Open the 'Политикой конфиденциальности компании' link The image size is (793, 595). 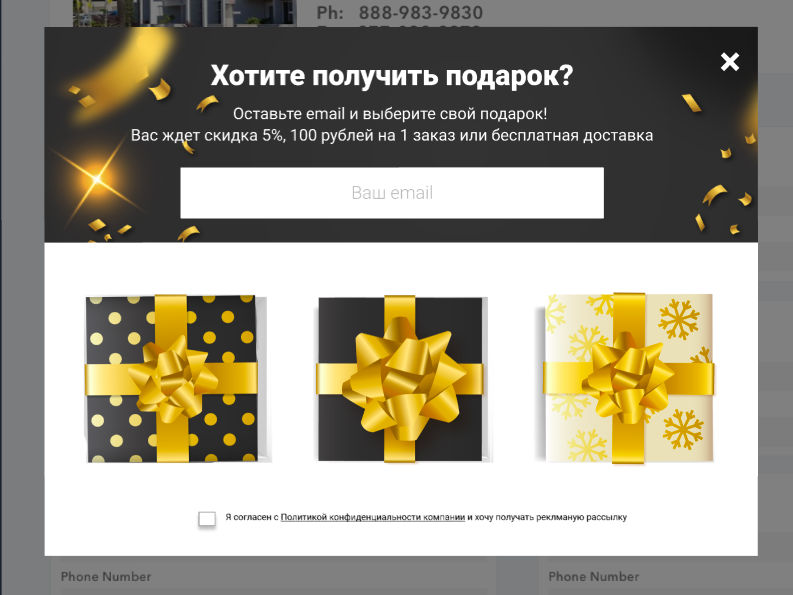tap(373, 517)
